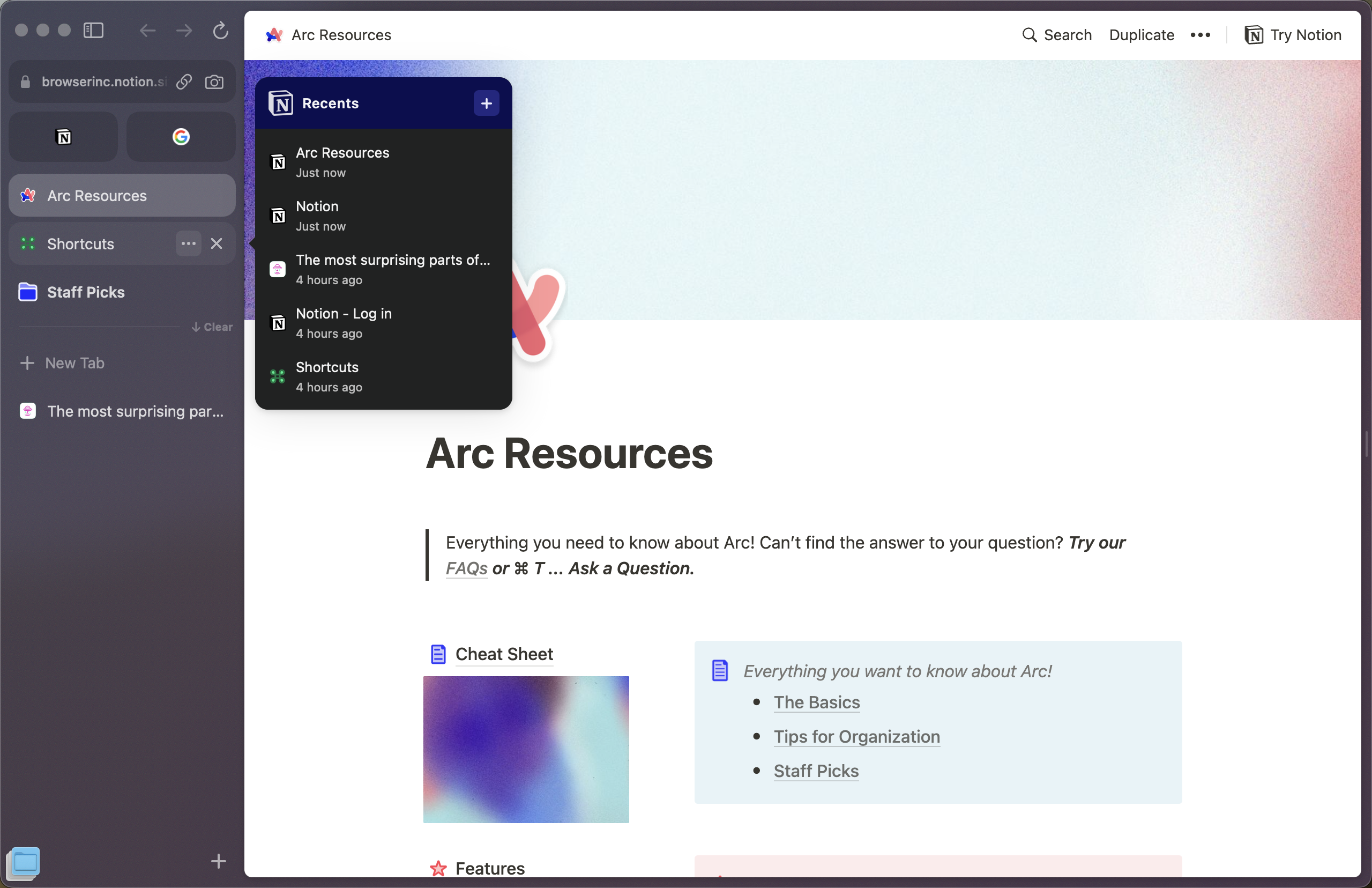The height and width of the screenshot is (888, 1372).
Task: Click the red star Features icon
Action: 438,868
